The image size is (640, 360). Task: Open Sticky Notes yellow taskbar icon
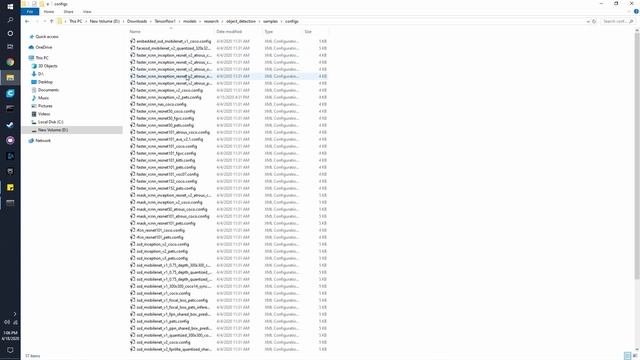10,187
